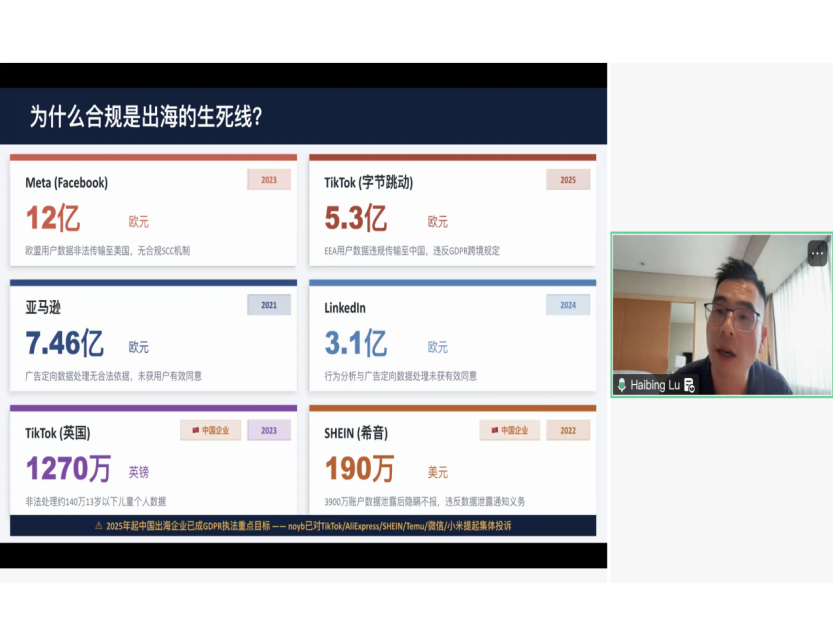Click the 中国企业 tag on TikTok (英国) card
Image resolution: width=834 pixels, height=625 pixels.
[211, 430]
